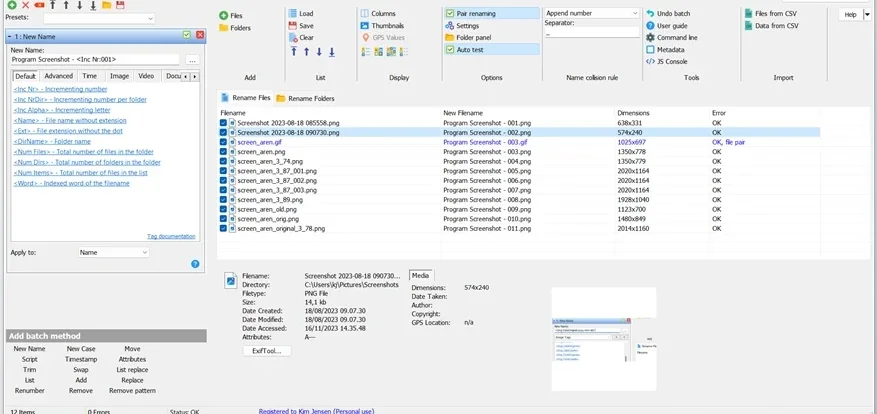Uncheck the screen_aren.gif file checkbox

(x=224, y=142)
